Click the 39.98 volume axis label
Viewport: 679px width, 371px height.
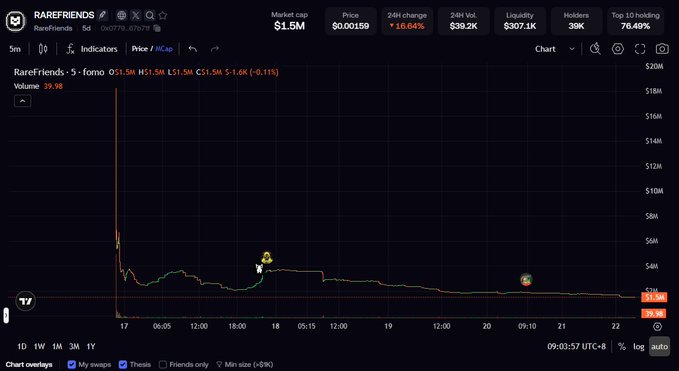click(x=654, y=313)
